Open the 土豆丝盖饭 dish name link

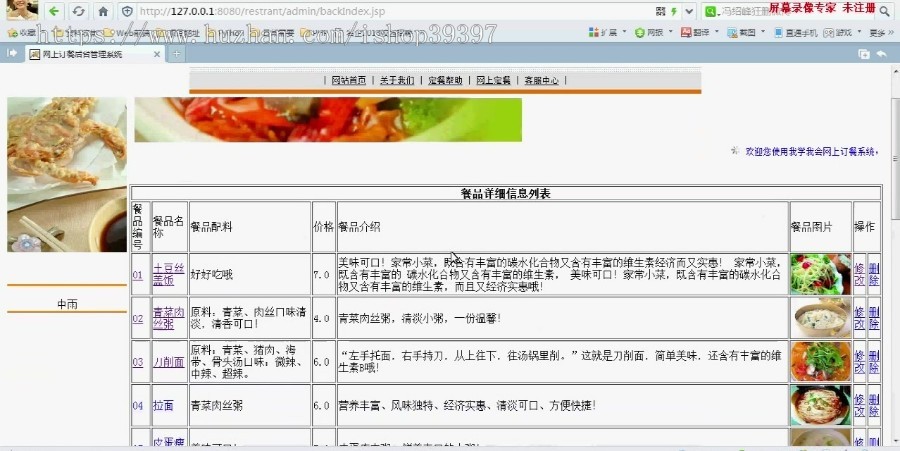169,274
